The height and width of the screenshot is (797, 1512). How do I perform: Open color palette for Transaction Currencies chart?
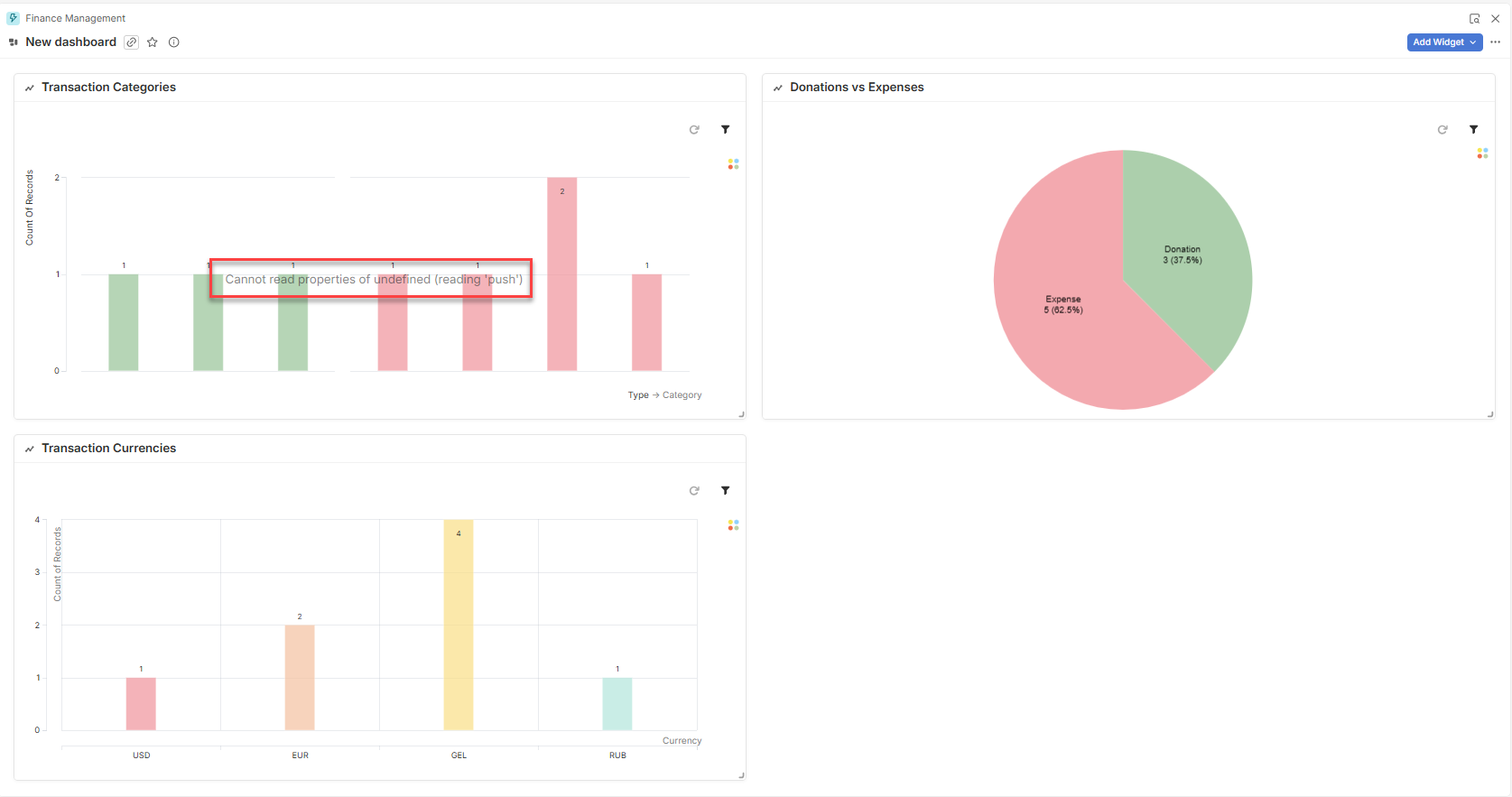tap(733, 525)
